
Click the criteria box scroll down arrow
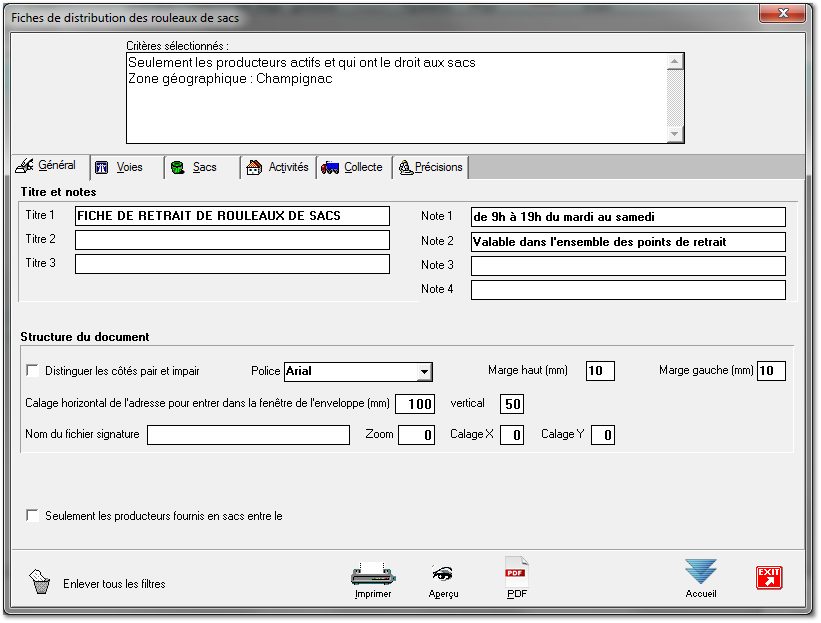pyautogui.click(x=675, y=135)
